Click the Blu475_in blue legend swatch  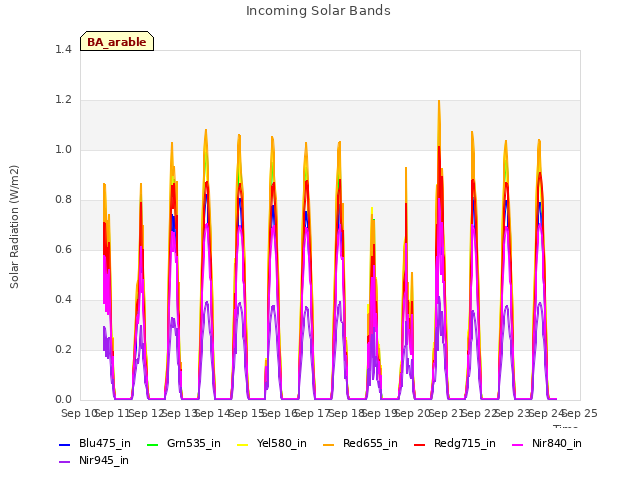click(65, 444)
